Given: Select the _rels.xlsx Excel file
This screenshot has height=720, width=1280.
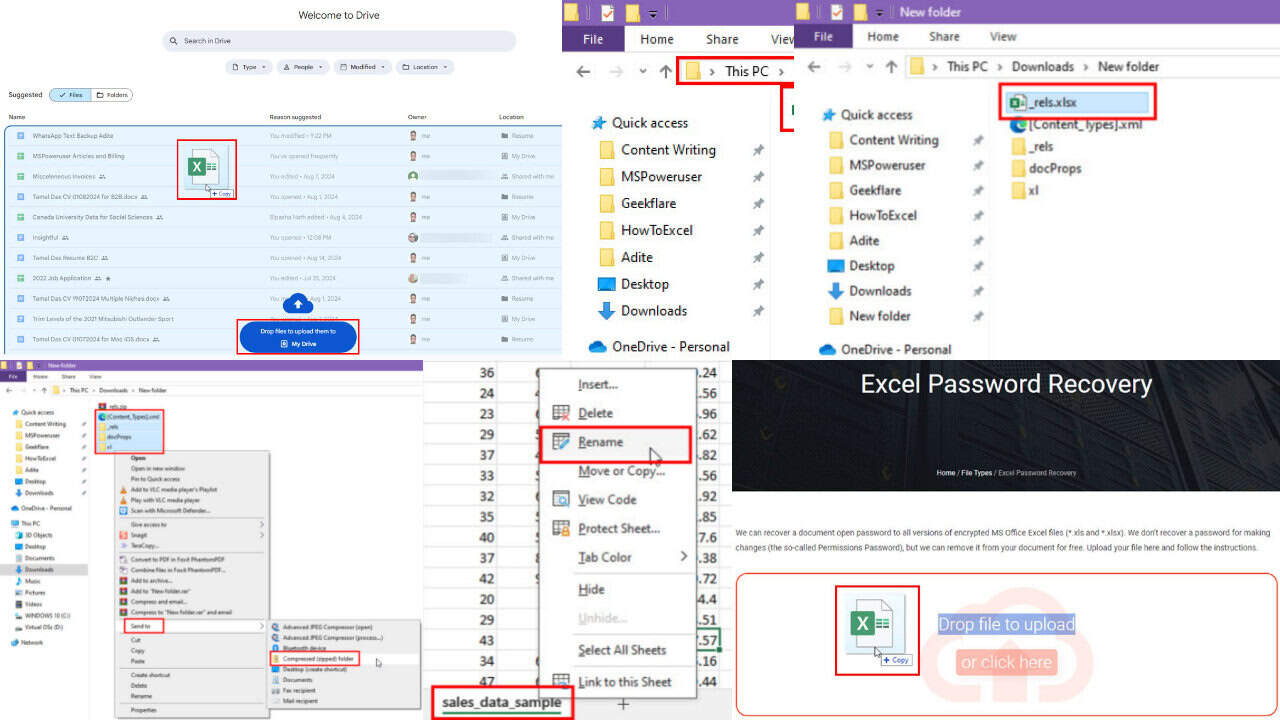Looking at the screenshot, I should click(1077, 102).
